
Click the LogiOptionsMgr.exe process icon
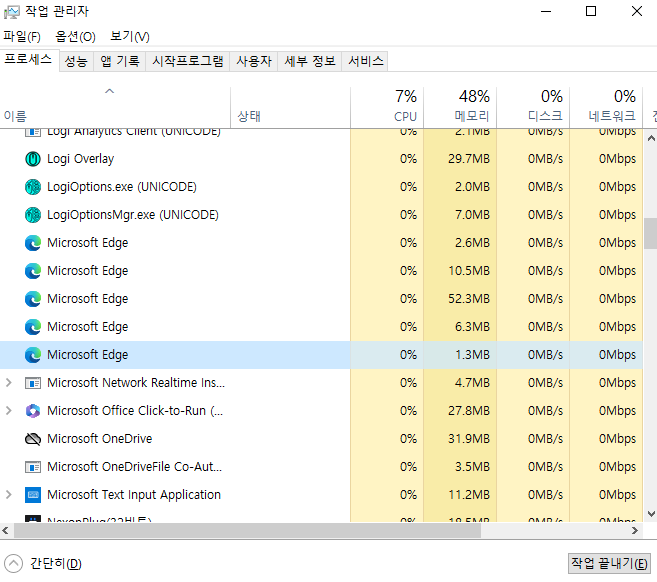click(x=33, y=215)
